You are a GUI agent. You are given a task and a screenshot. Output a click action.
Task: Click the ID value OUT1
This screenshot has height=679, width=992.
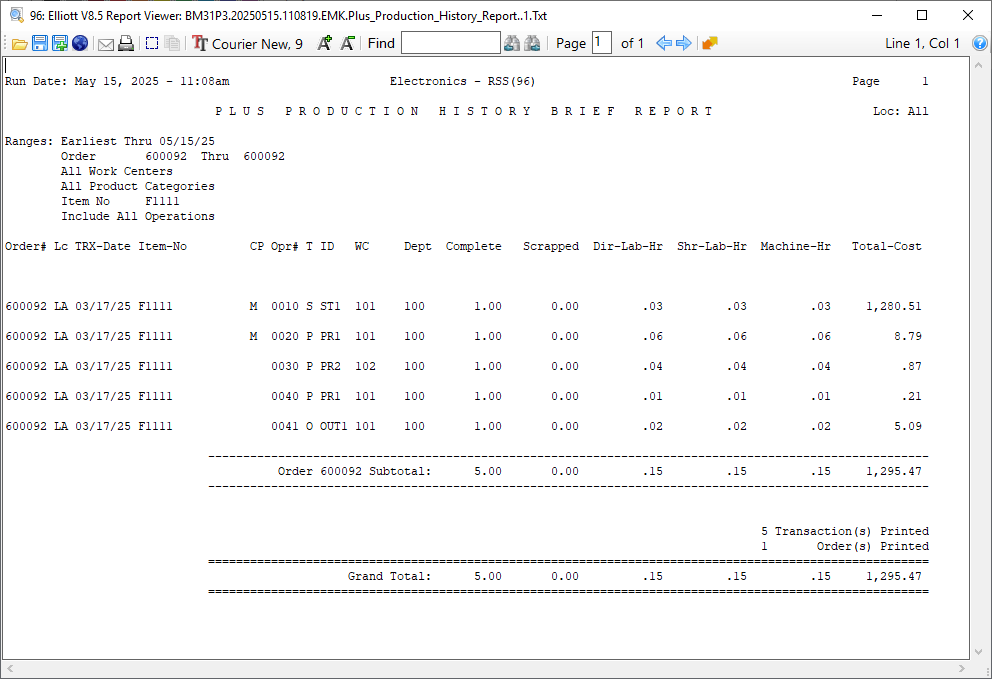[333, 427]
